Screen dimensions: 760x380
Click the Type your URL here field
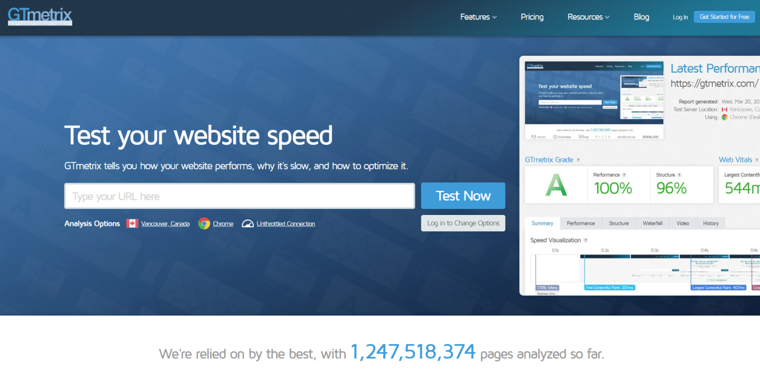pyautogui.click(x=239, y=196)
